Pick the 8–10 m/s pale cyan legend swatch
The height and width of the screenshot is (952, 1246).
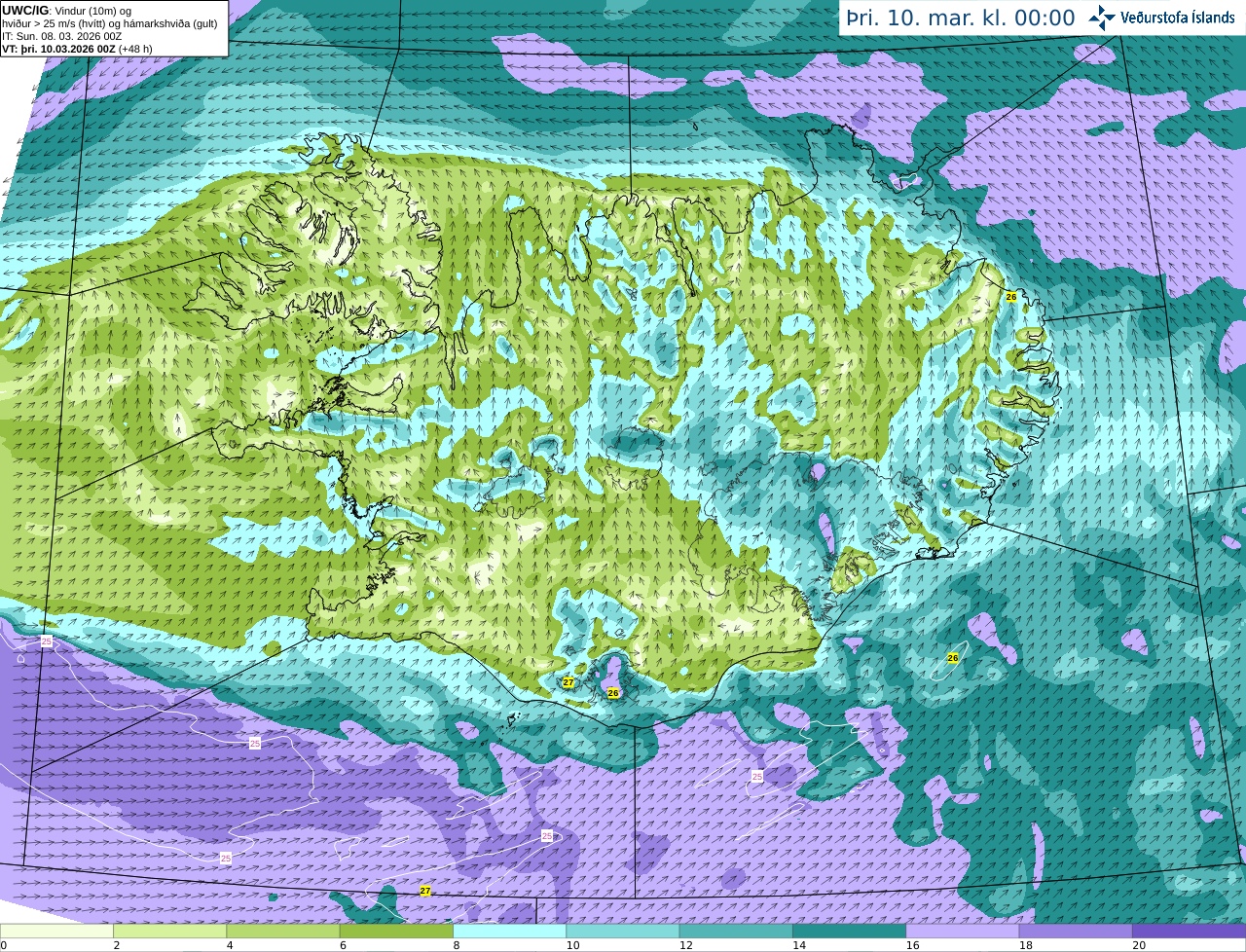tap(509, 931)
